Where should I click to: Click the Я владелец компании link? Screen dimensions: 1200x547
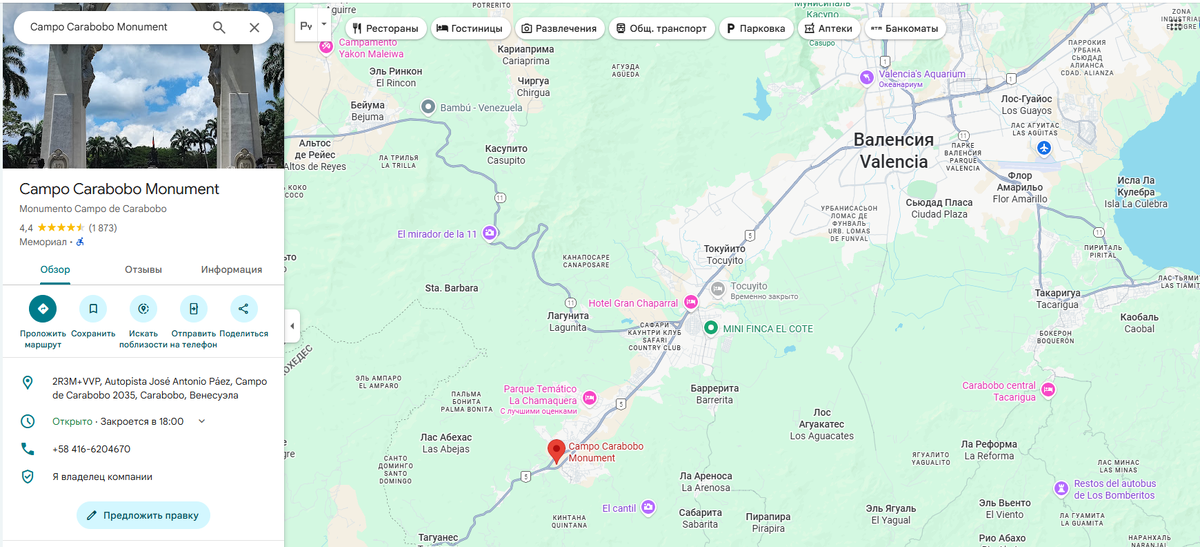(102, 477)
